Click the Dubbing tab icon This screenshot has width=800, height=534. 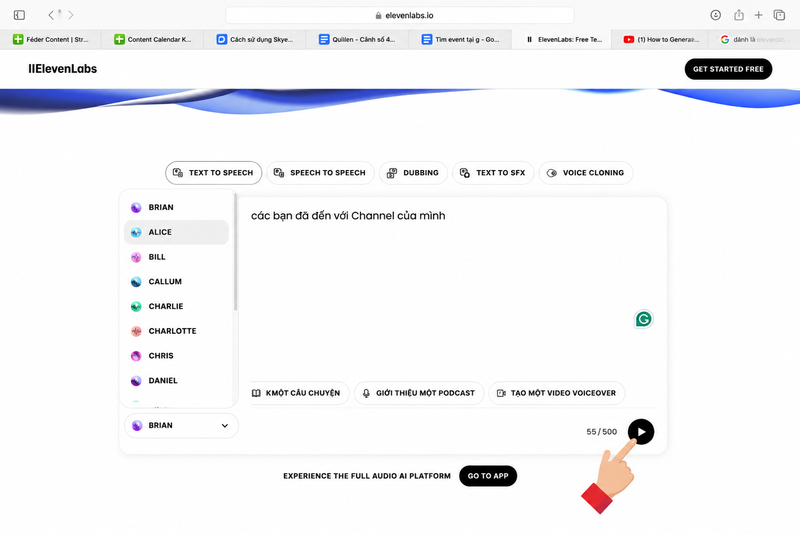[x=392, y=173]
